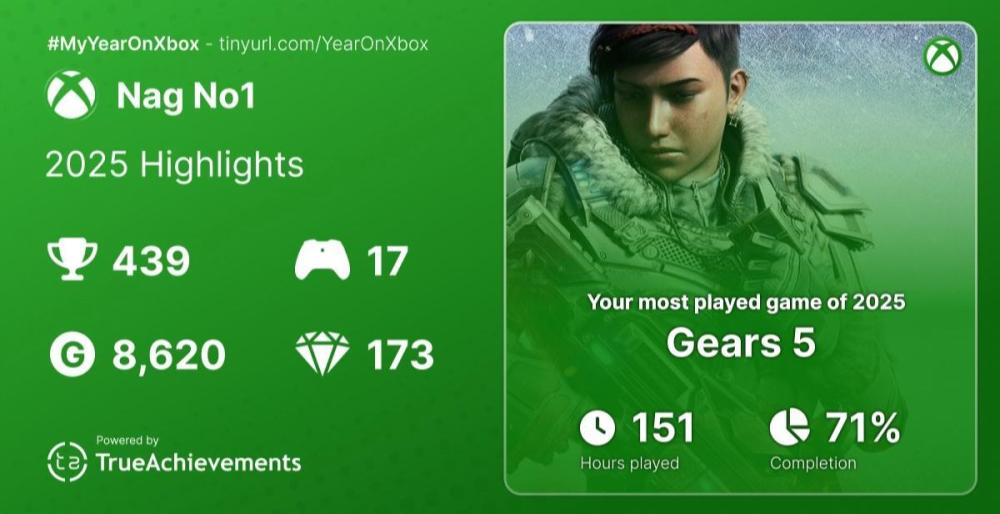This screenshot has width=1000, height=514.
Task: Click the 439 achievements count
Action: pyautogui.click(x=151, y=261)
